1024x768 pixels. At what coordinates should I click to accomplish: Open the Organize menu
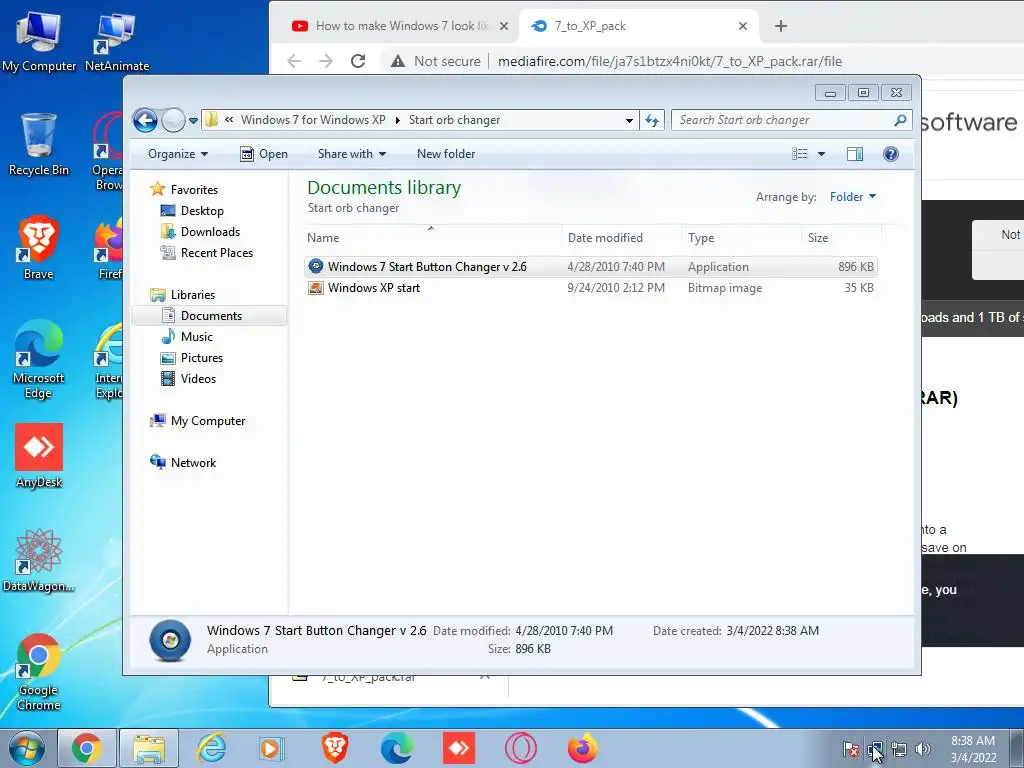point(178,154)
